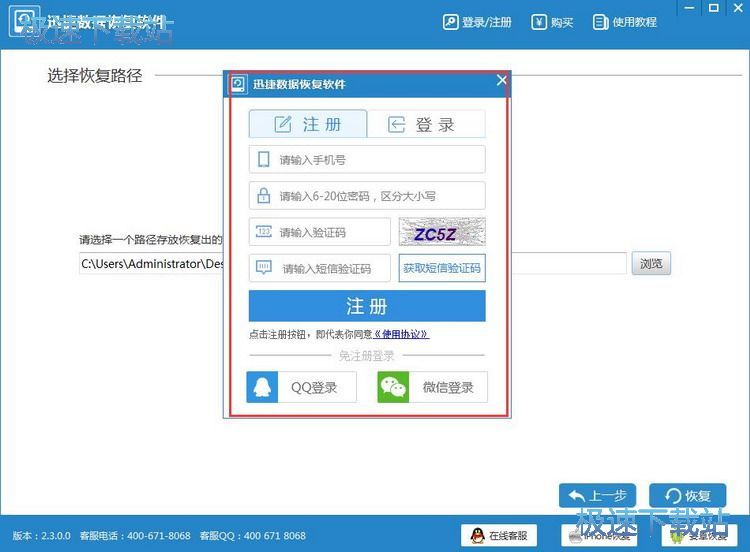Click the yen icon beside 购买
The image size is (750, 552).
point(539,22)
